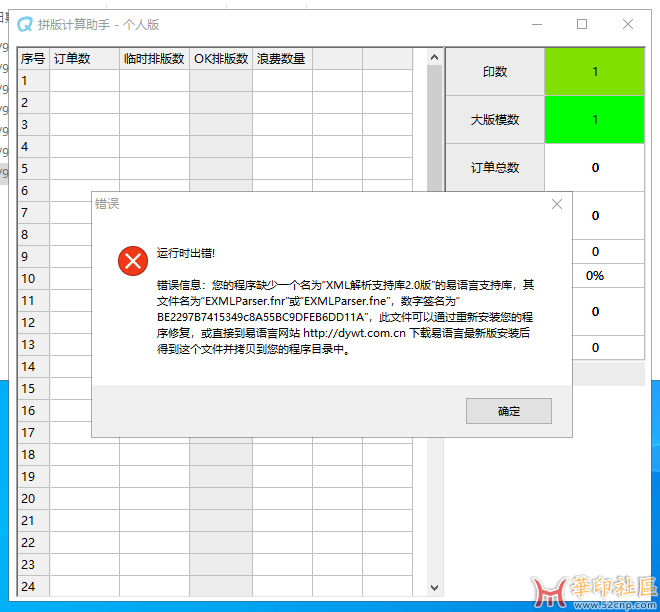Click the 临时排版数 column header

[x=154, y=59]
